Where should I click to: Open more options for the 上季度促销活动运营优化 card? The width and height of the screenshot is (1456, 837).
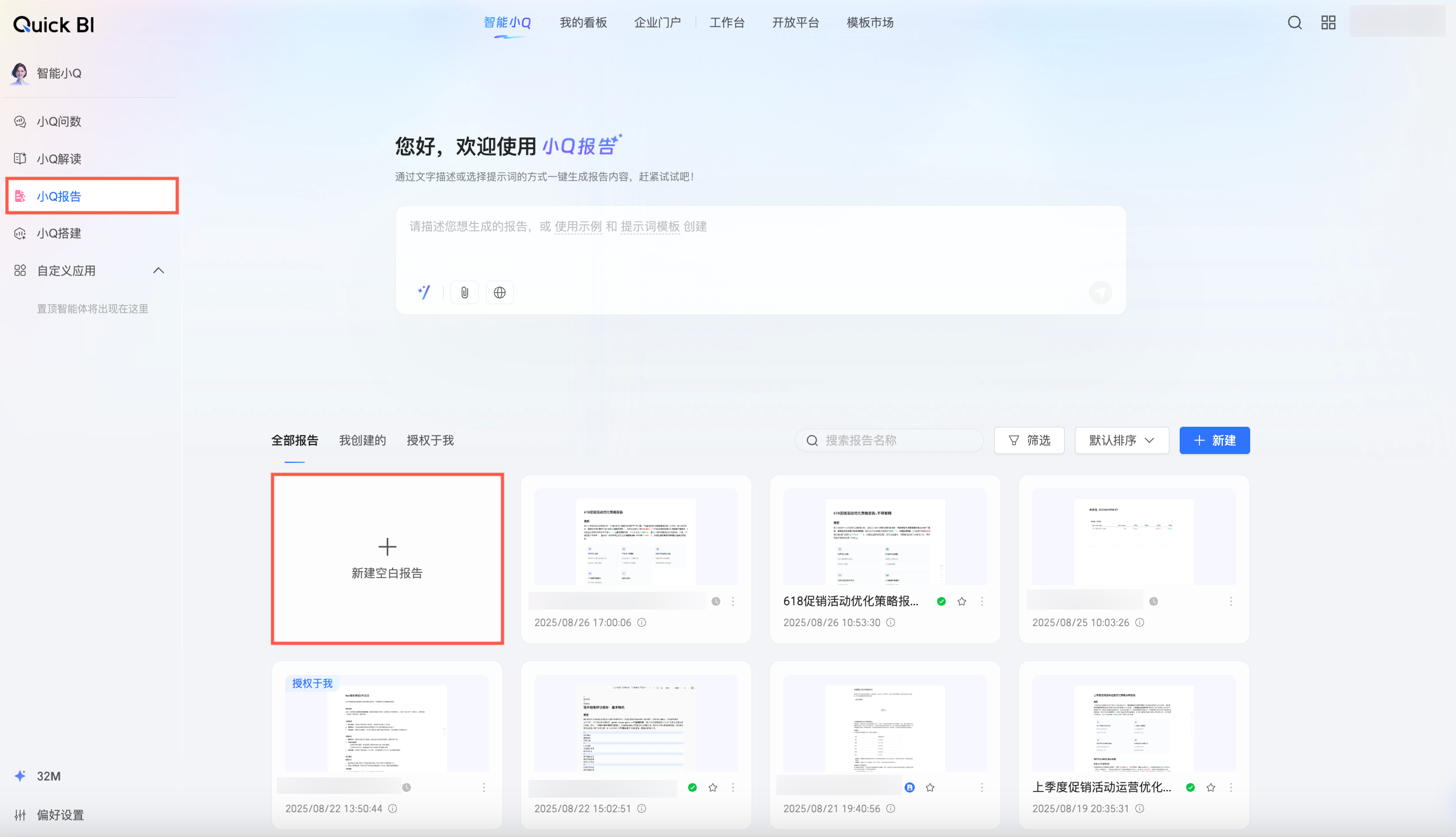(1231, 787)
